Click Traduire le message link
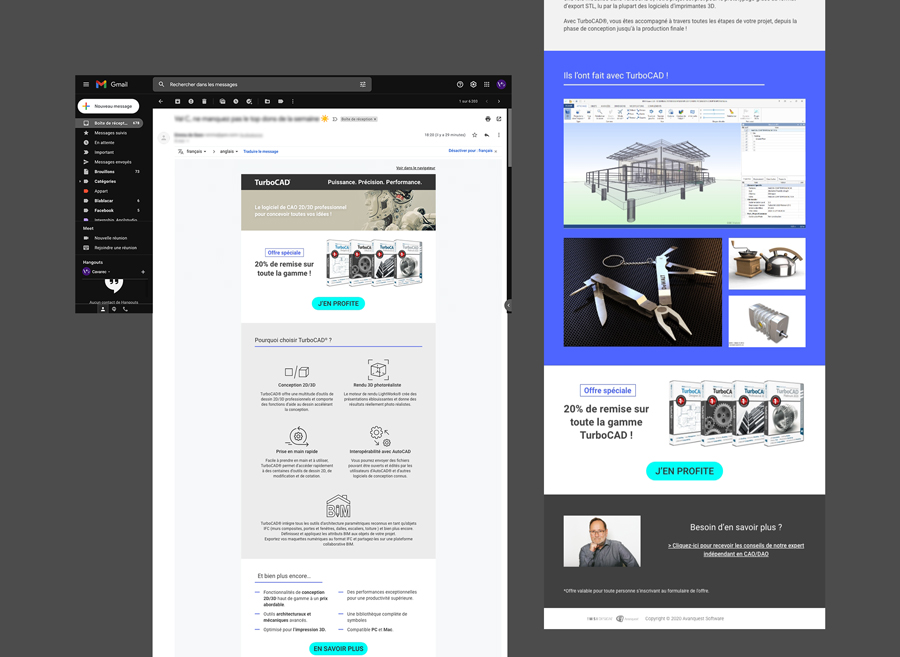900x657 pixels. pyautogui.click(x=261, y=151)
